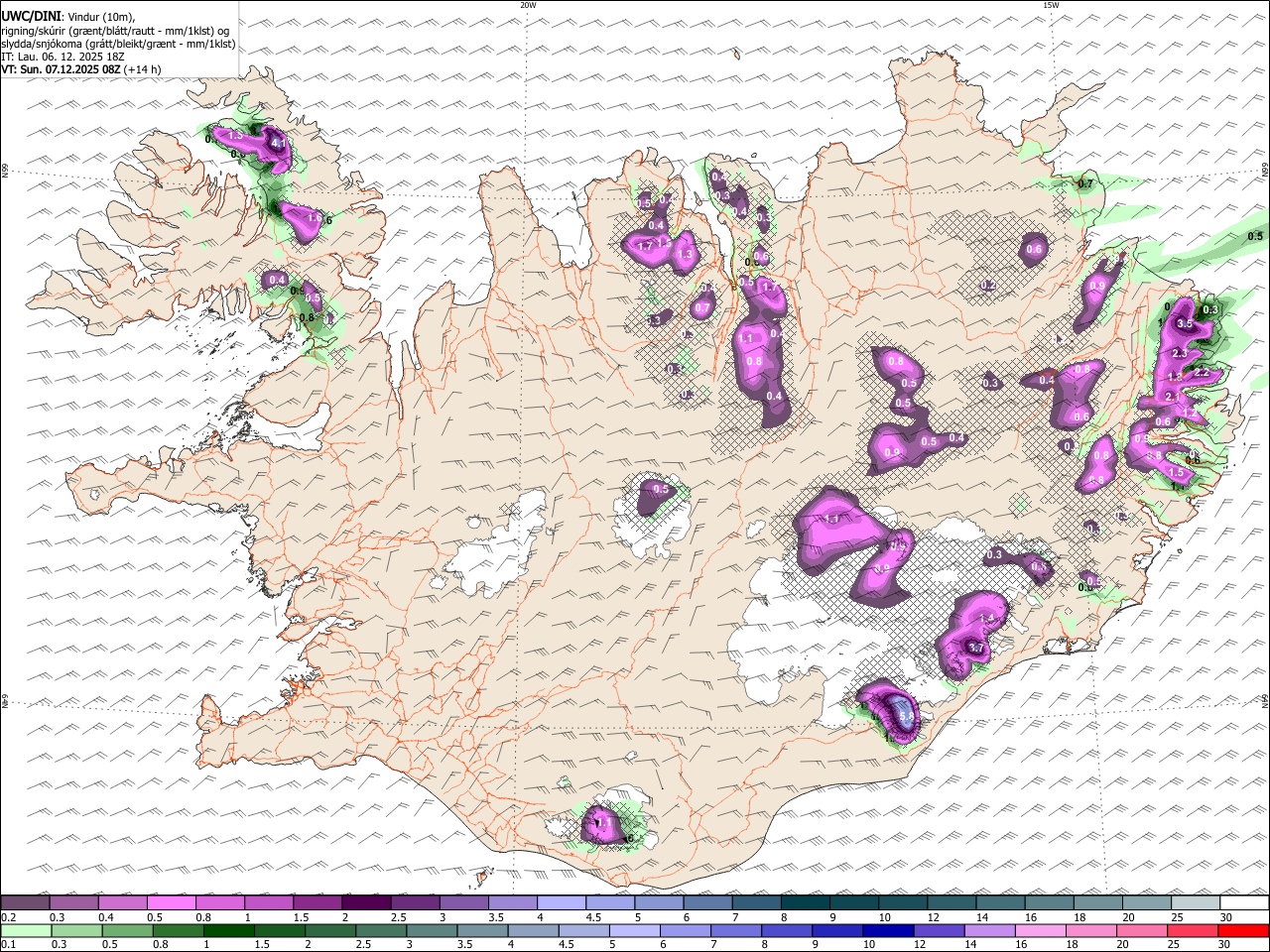Image resolution: width=1270 pixels, height=952 pixels.
Task: Click the black 0.7 rain value on northeast coast
Action: point(1085,183)
